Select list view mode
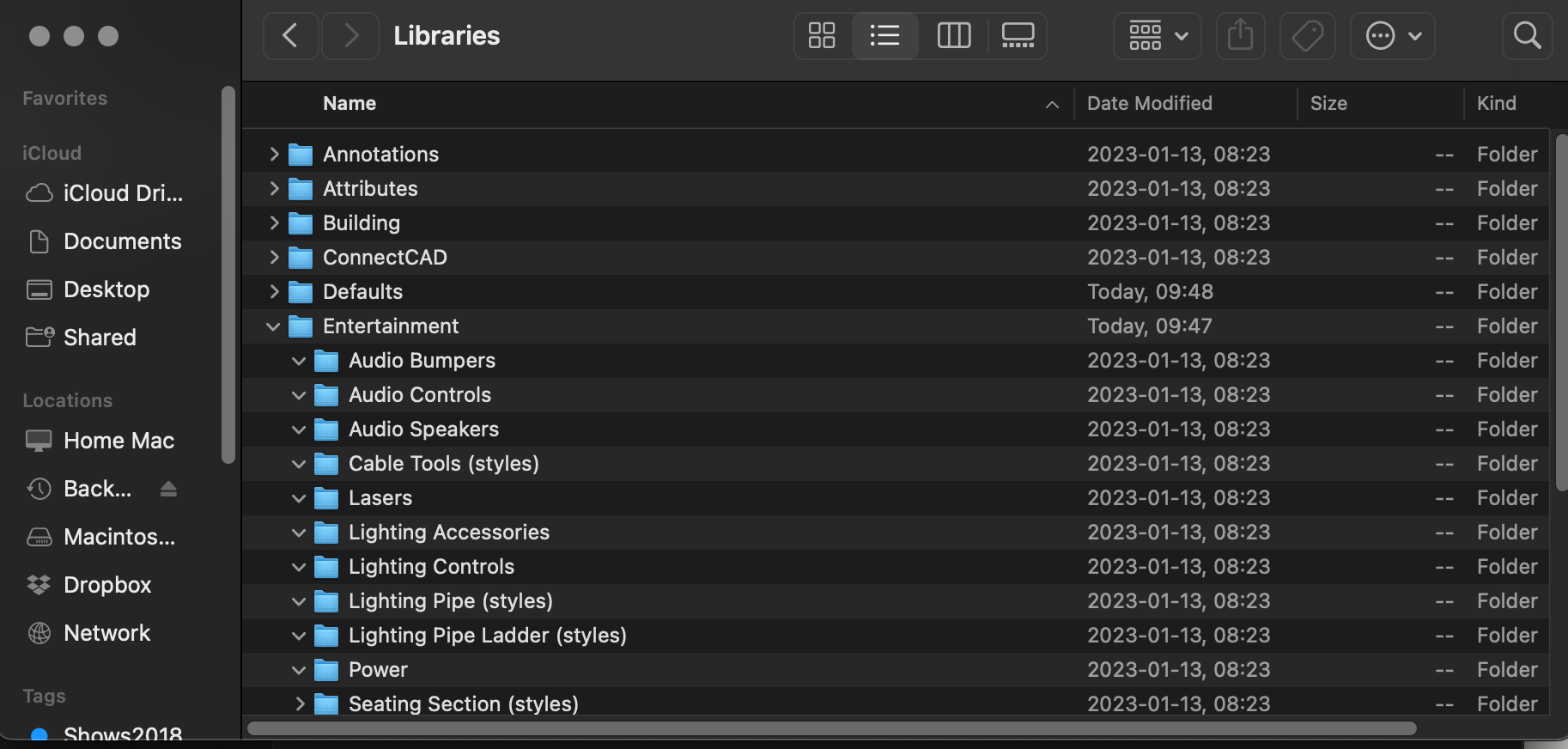The height and width of the screenshot is (749, 1568). (884, 36)
